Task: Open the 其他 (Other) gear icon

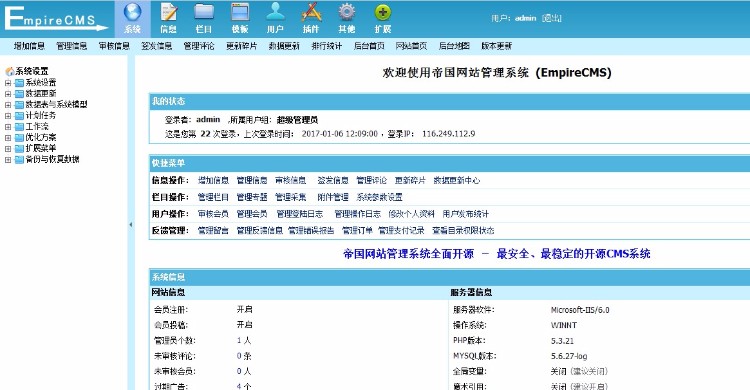Action: point(347,18)
